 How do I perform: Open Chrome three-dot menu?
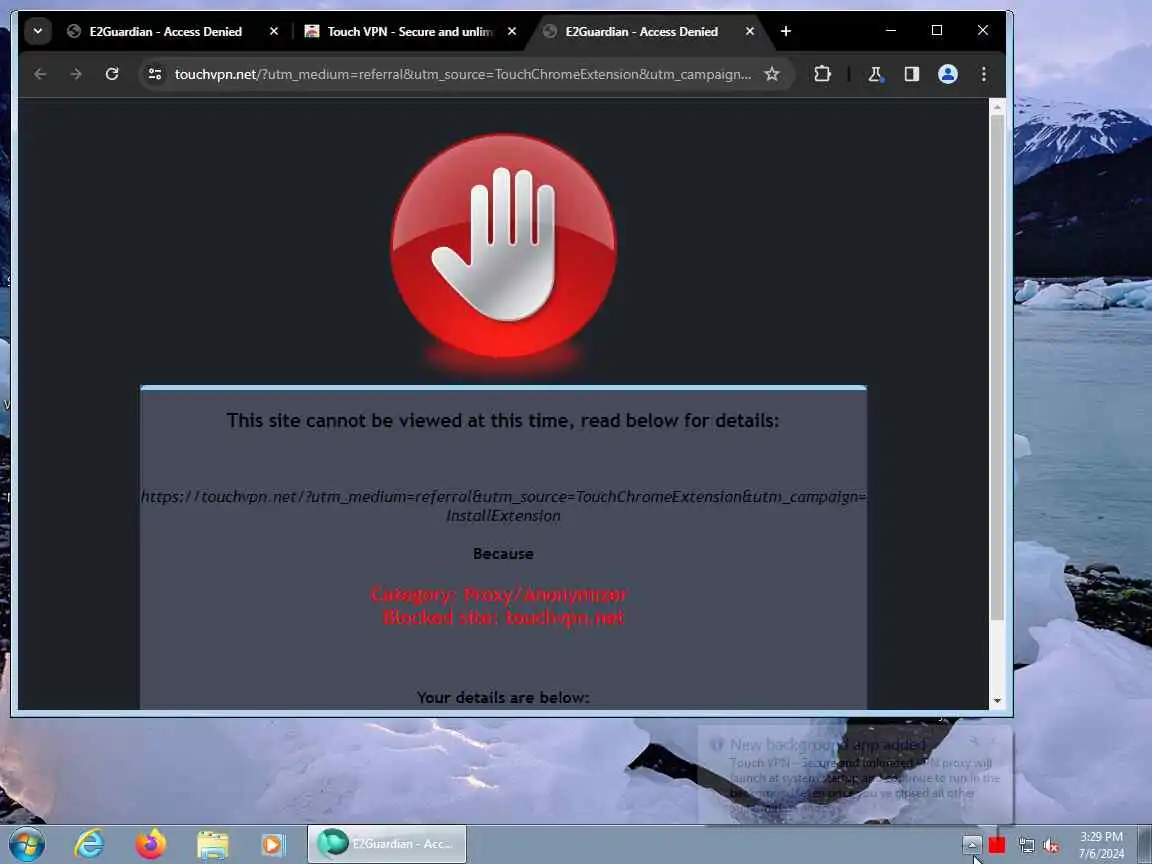tap(984, 74)
